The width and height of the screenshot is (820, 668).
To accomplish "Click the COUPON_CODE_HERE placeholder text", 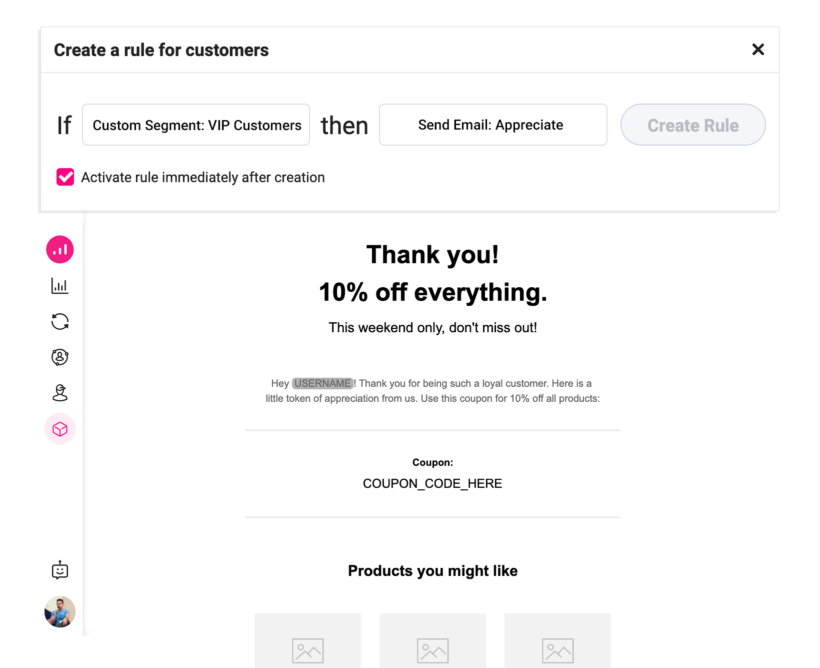I will (x=432, y=484).
